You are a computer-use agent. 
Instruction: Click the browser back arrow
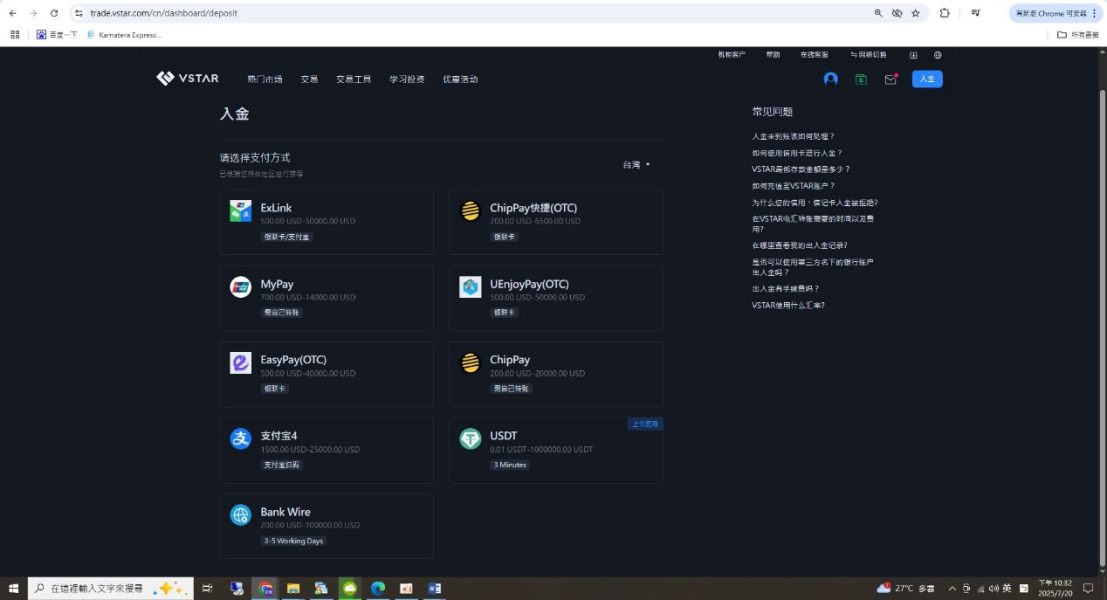click(13, 13)
